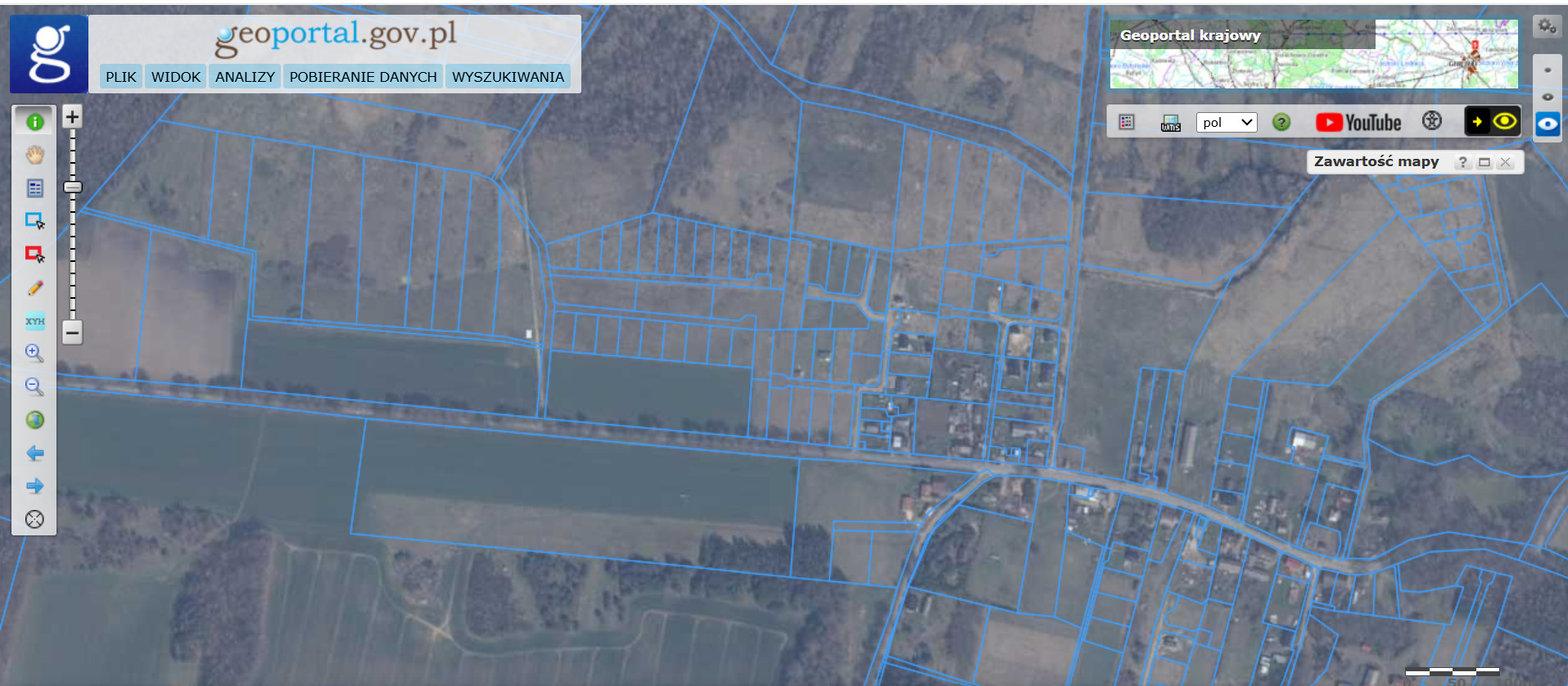This screenshot has width=1568, height=686.
Task: Go to previous map view arrow
Action: (x=34, y=454)
